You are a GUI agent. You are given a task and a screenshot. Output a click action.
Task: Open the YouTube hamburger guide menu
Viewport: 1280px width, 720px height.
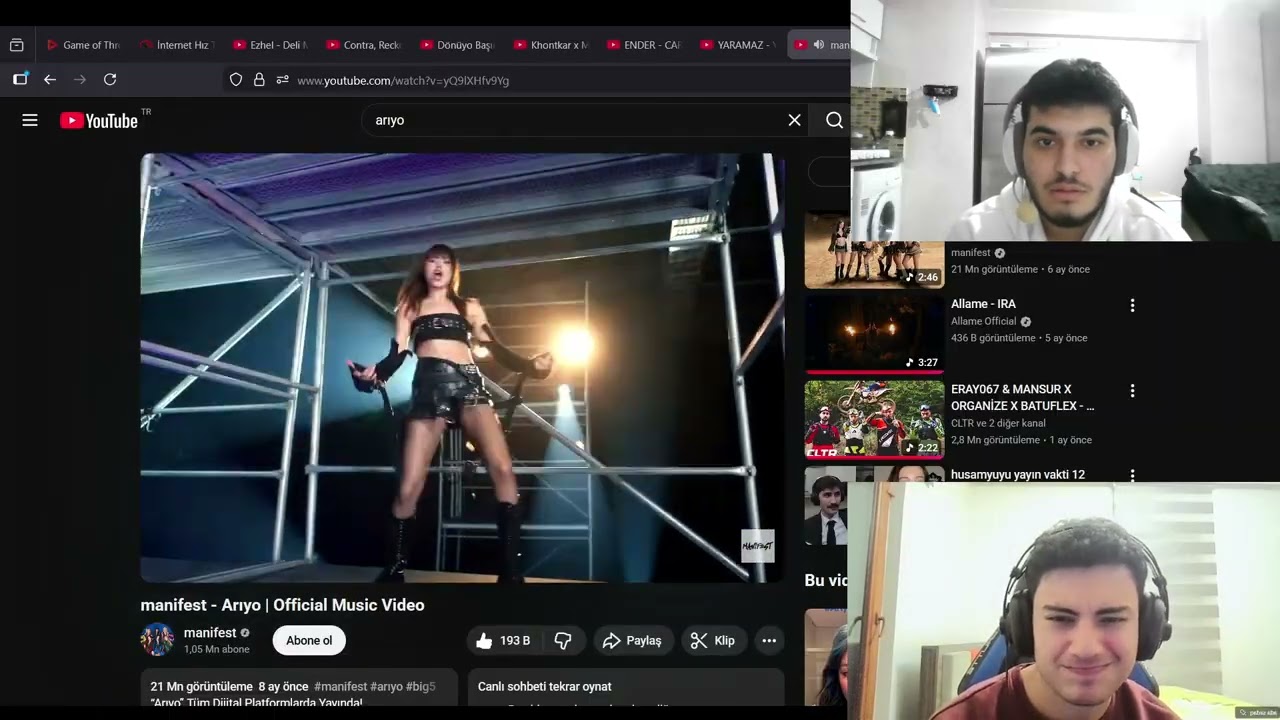pos(30,120)
